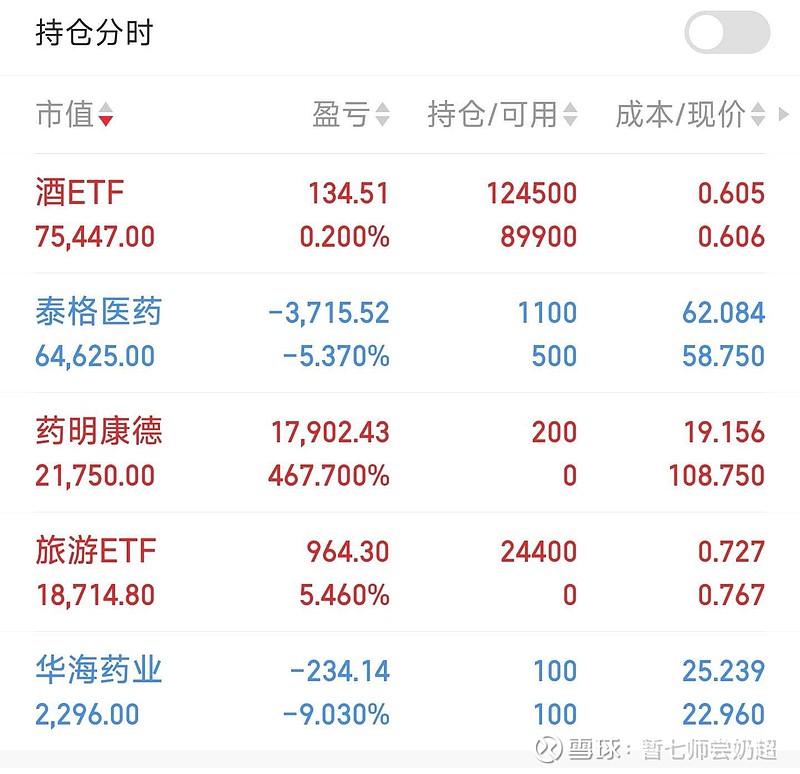
Task: Click 酒ETF market value 75,447.00
Action: [95, 237]
